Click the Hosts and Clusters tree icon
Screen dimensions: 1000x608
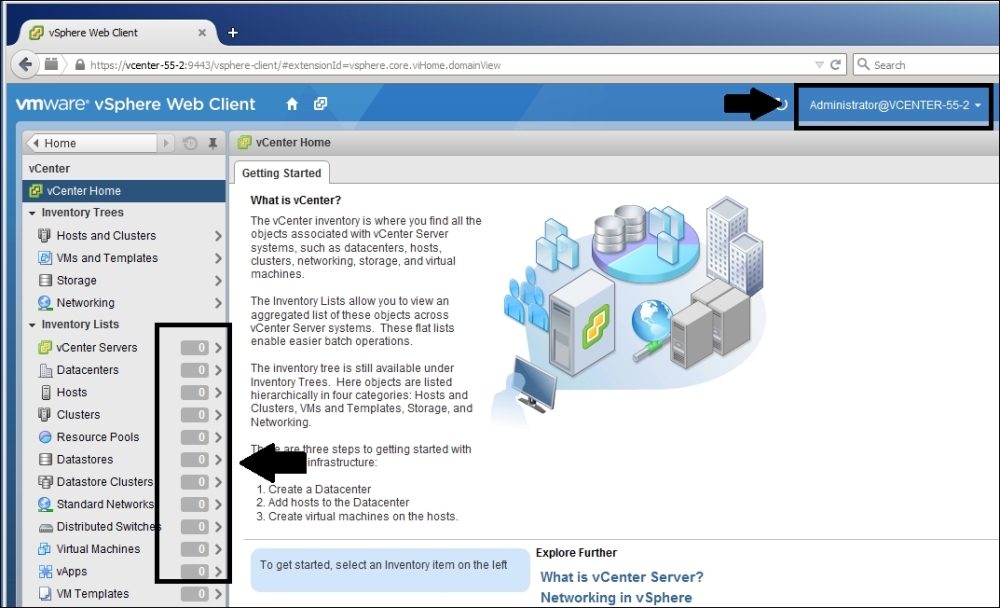coord(45,235)
